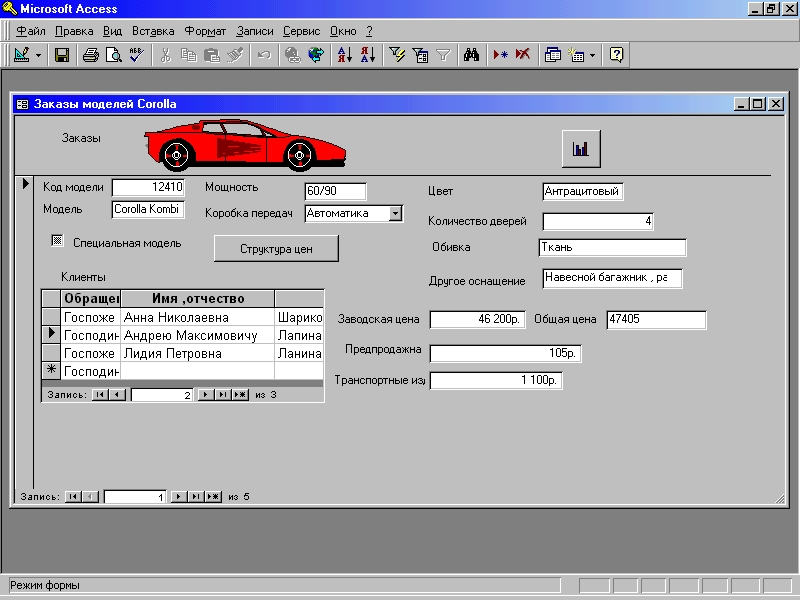Screen dimensions: 800x600
Task: Go to next order record in main navigator
Action: [179, 496]
